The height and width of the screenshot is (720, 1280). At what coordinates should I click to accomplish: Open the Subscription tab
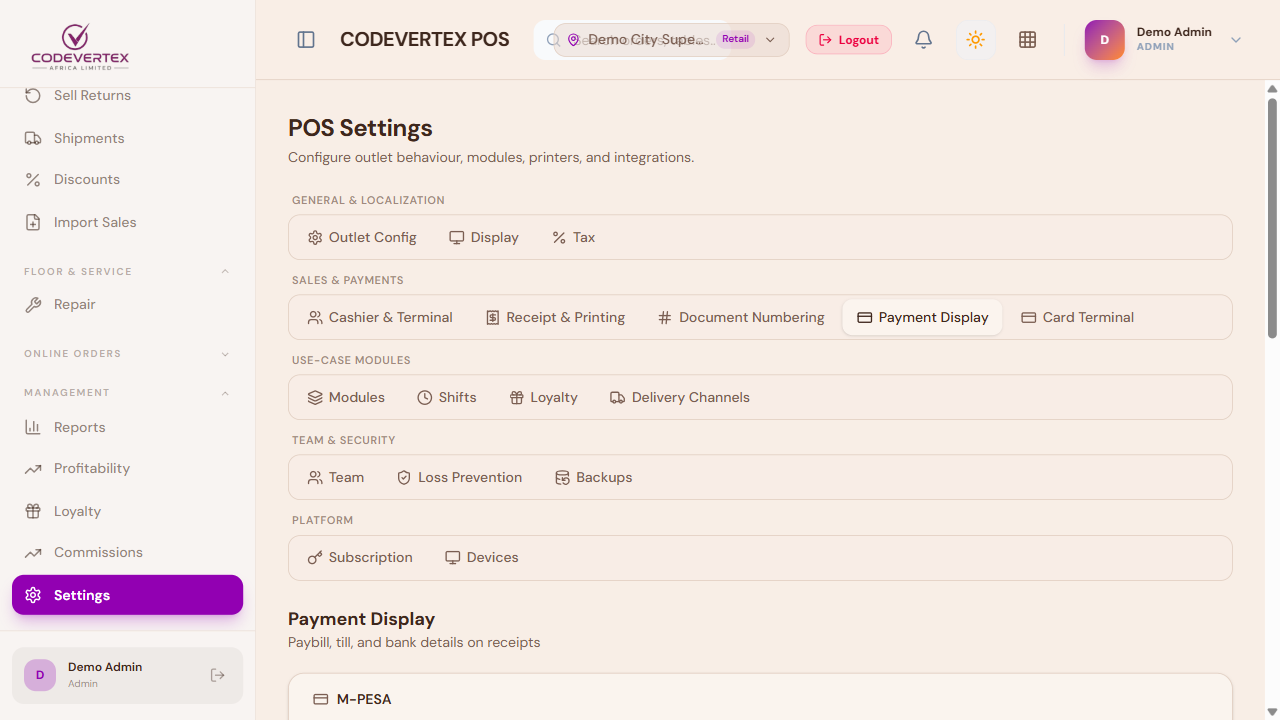point(360,557)
